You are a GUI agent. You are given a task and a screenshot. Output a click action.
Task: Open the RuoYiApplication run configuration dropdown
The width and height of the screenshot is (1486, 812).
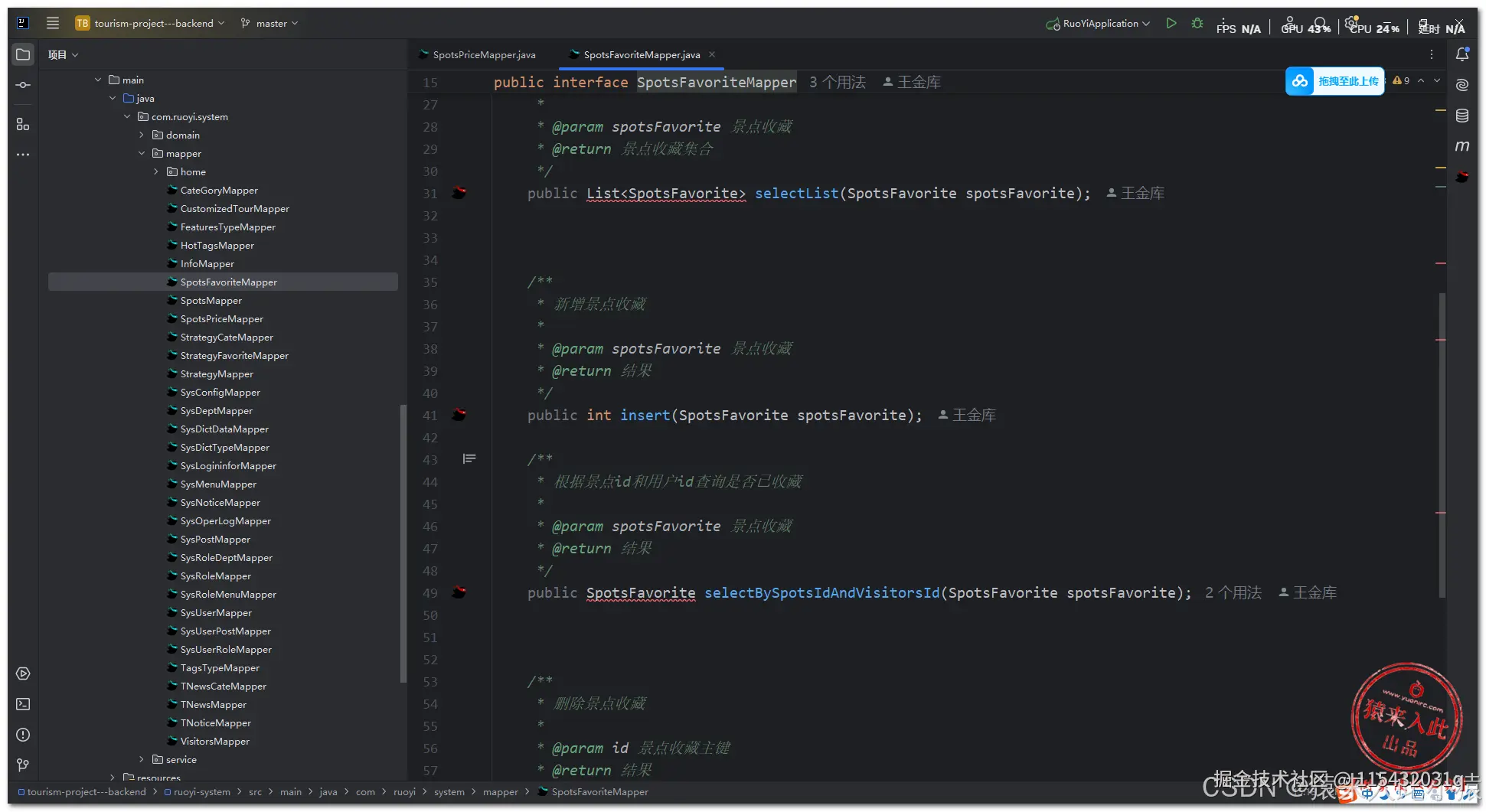1099,23
